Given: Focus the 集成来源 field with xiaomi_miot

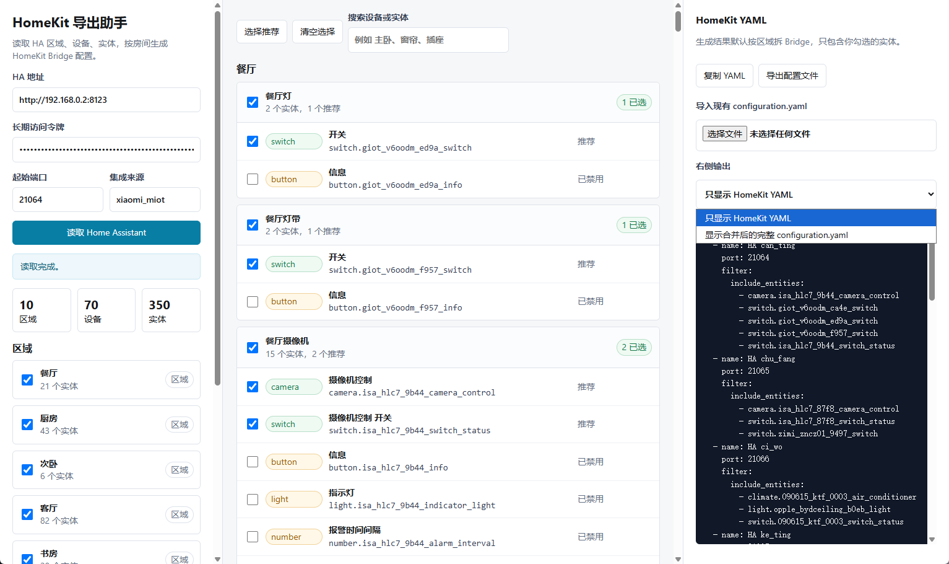Looking at the screenshot, I should [155, 200].
